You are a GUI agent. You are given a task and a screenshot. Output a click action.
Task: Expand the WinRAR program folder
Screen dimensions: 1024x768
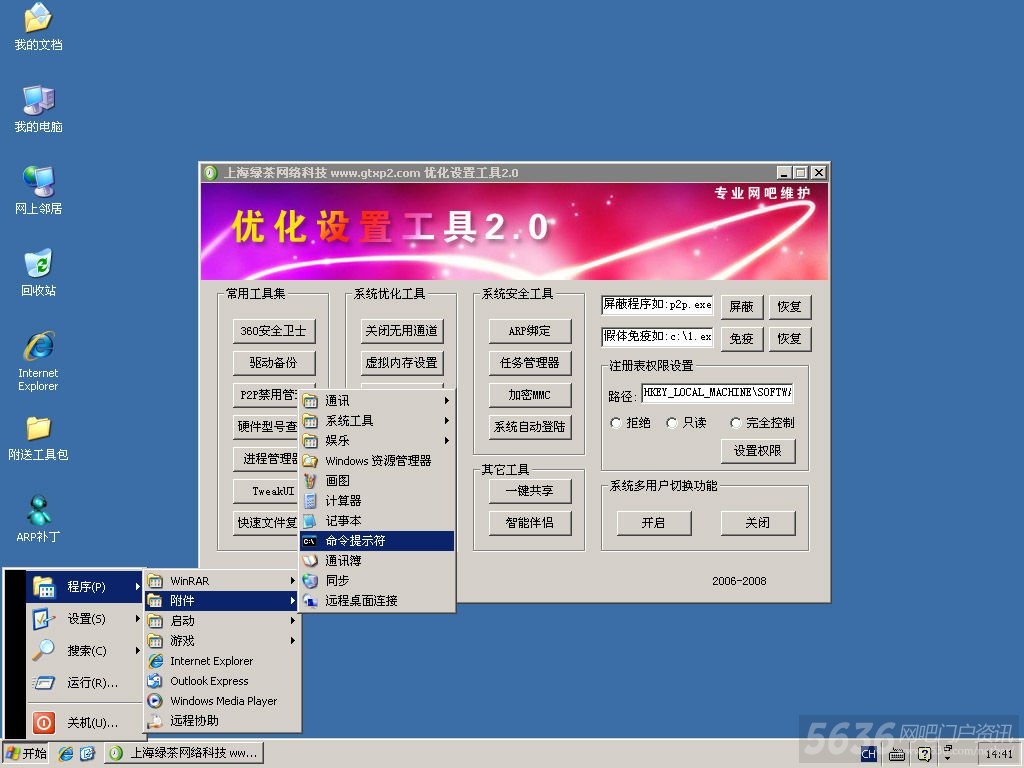pos(222,581)
